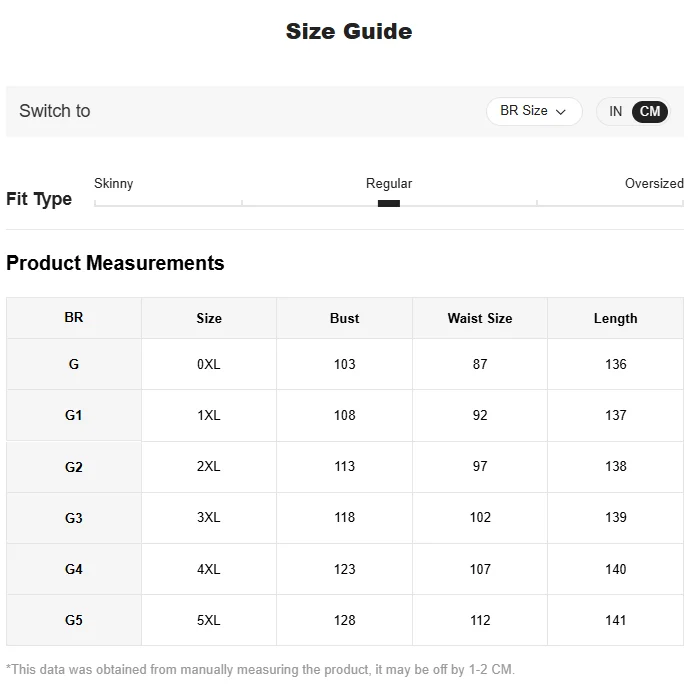The width and height of the screenshot is (699, 686).
Task: Click the Switch to label
Action: [x=55, y=111]
